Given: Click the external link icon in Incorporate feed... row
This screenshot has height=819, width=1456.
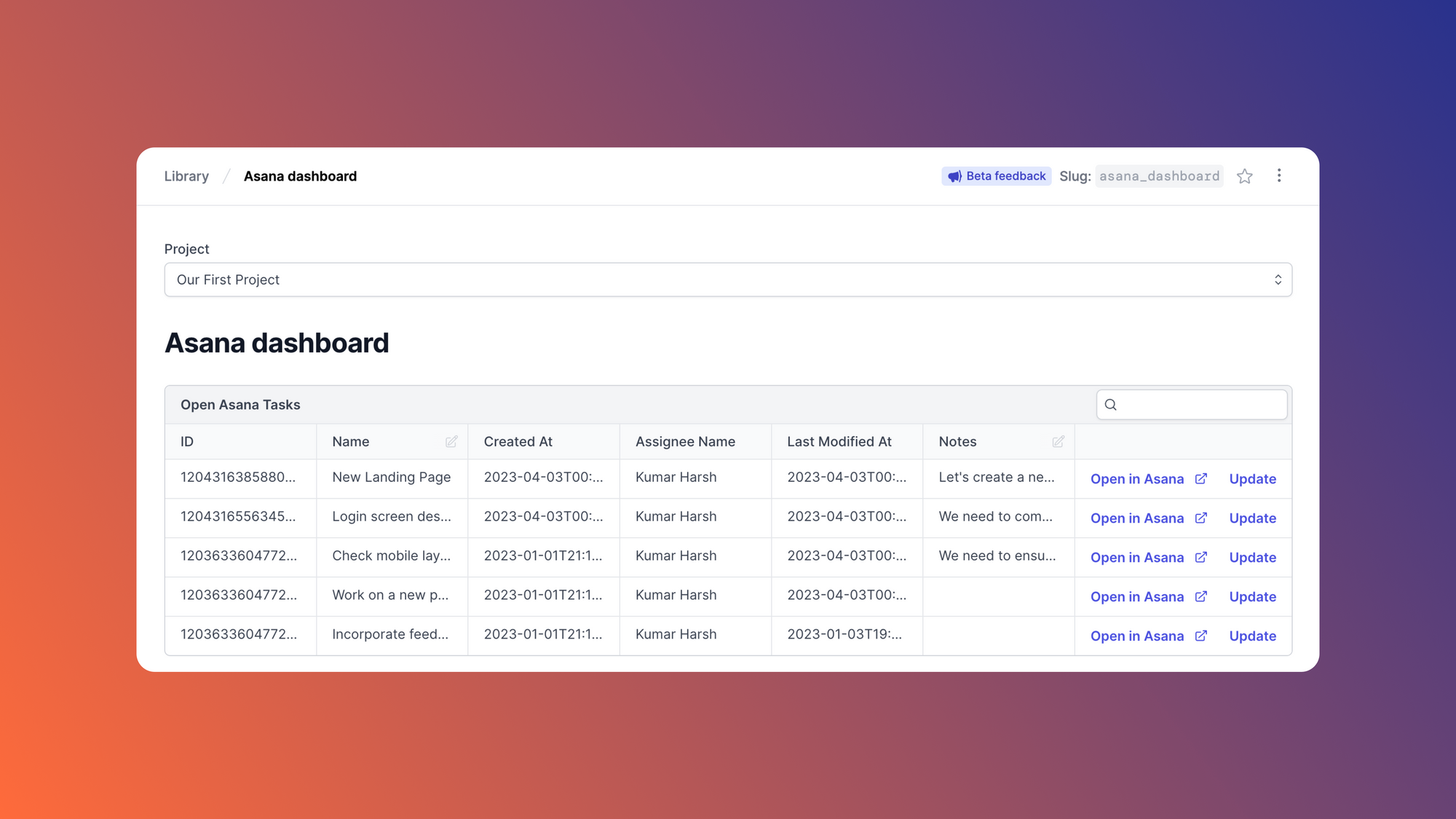Looking at the screenshot, I should click(x=1201, y=636).
